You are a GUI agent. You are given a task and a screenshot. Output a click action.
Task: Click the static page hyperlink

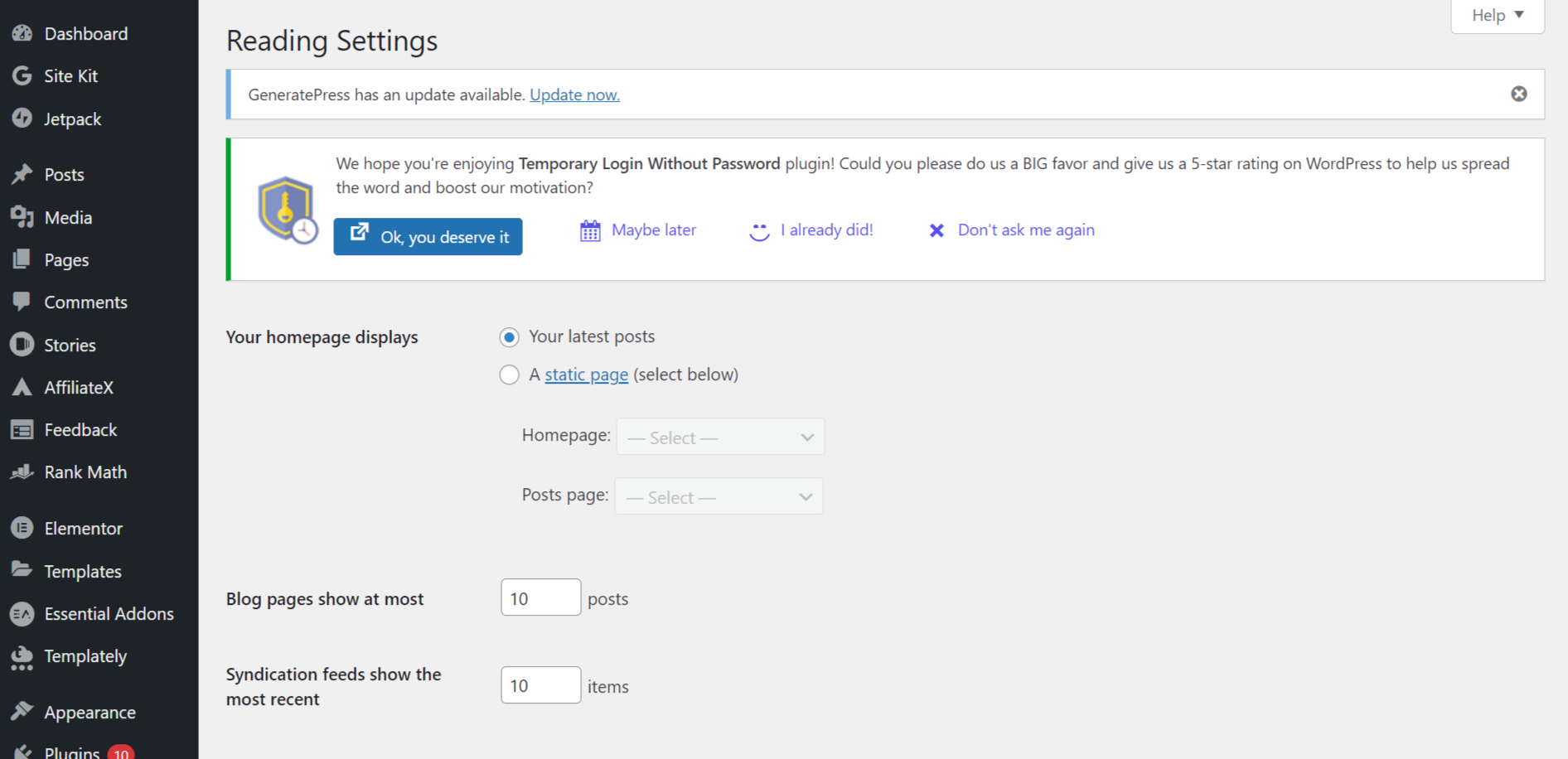[x=586, y=375]
